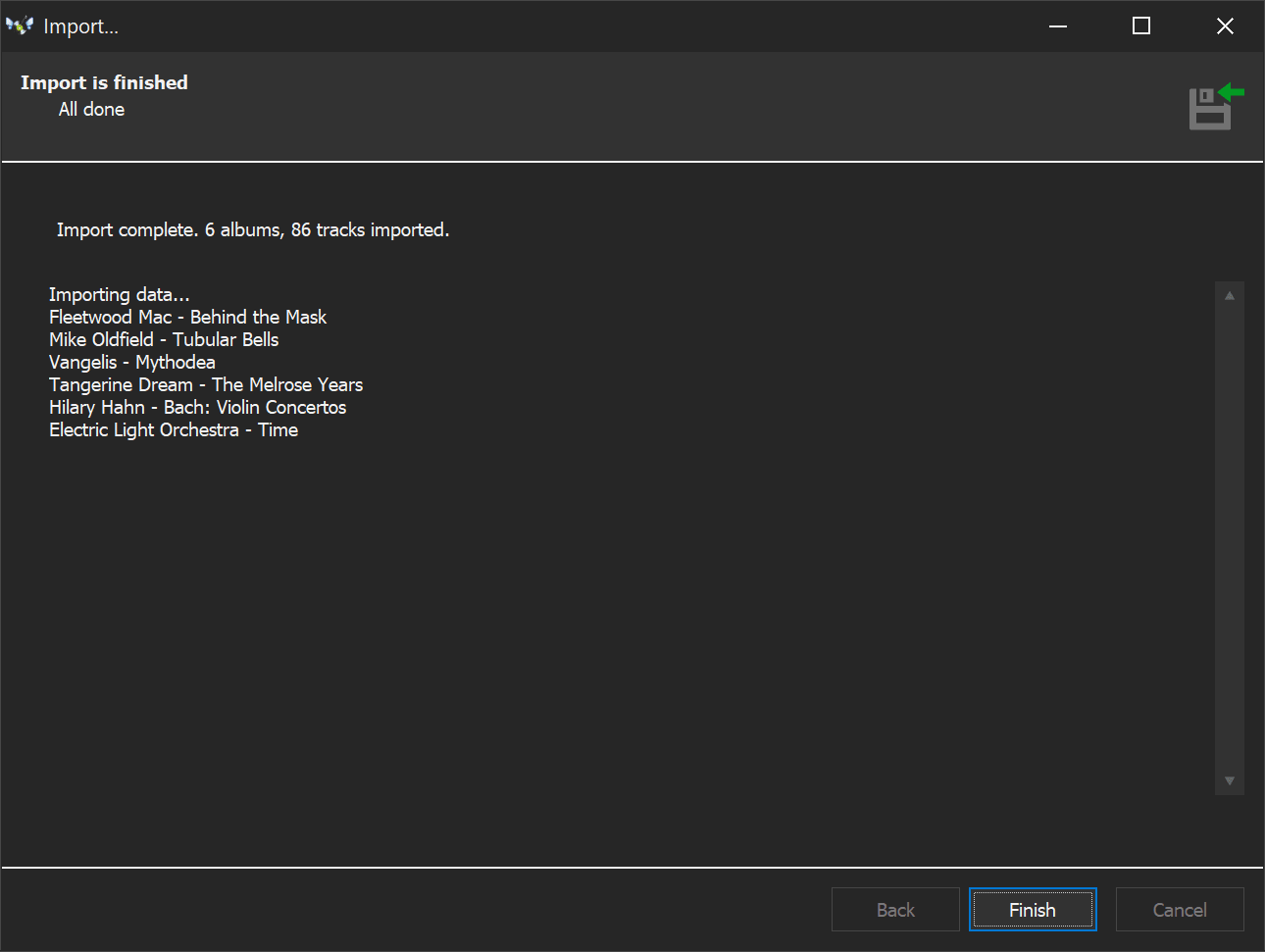1265x952 pixels.
Task: Click the 'Import is finished' heading
Action: [x=104, y=82]
